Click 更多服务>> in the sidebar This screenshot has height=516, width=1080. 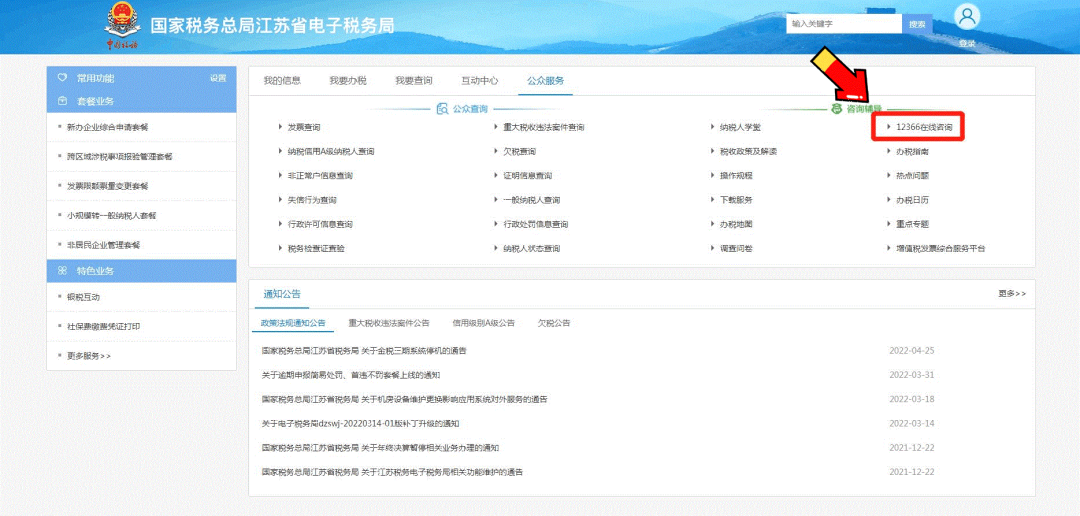(x=88, y=356)
